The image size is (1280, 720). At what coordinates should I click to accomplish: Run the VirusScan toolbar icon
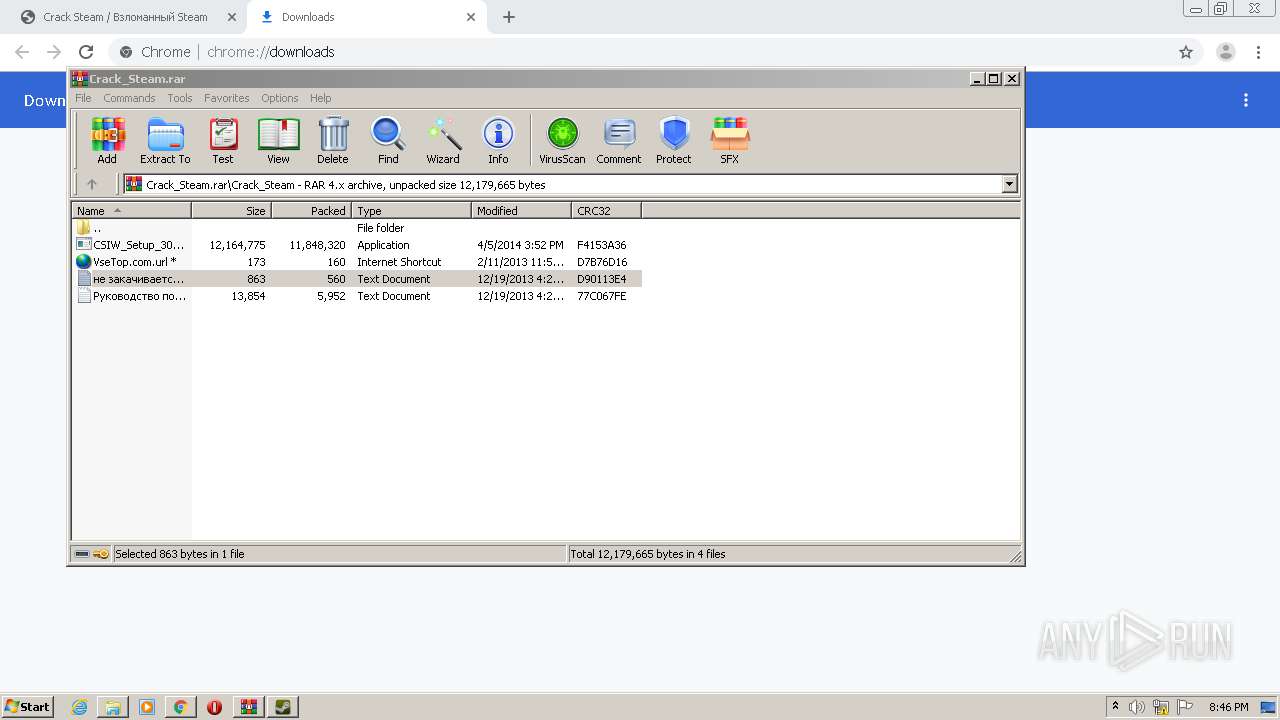point(562,140)
